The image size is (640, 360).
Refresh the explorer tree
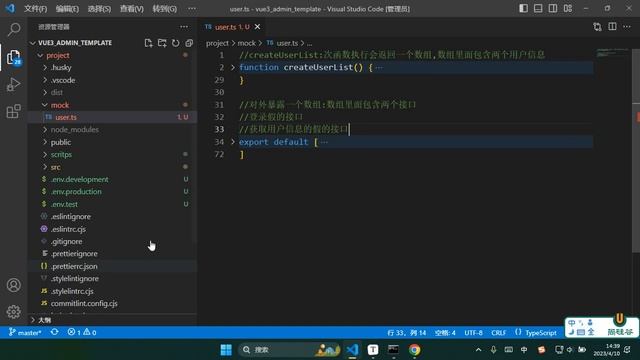tap(176, 43)
